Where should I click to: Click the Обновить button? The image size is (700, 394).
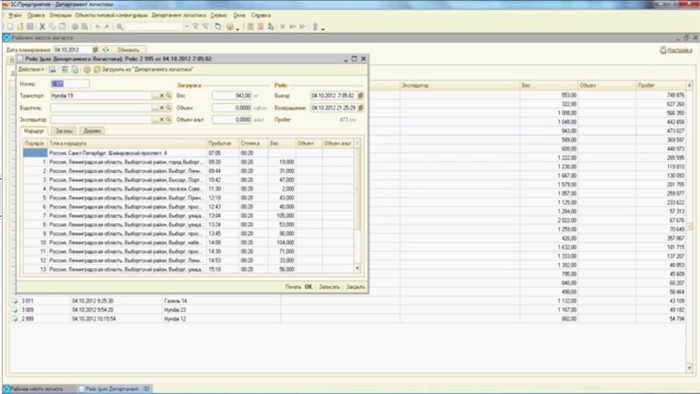click(x=129, y=50)
